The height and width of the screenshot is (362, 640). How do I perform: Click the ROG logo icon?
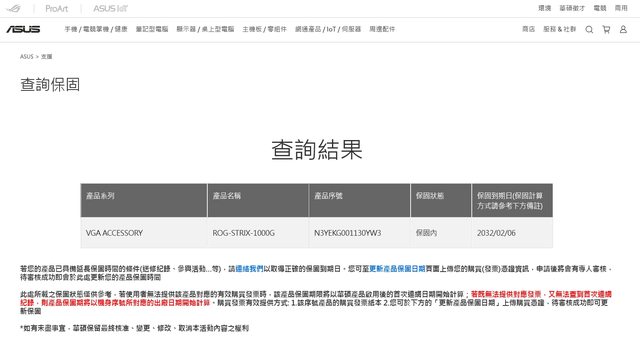13,9
